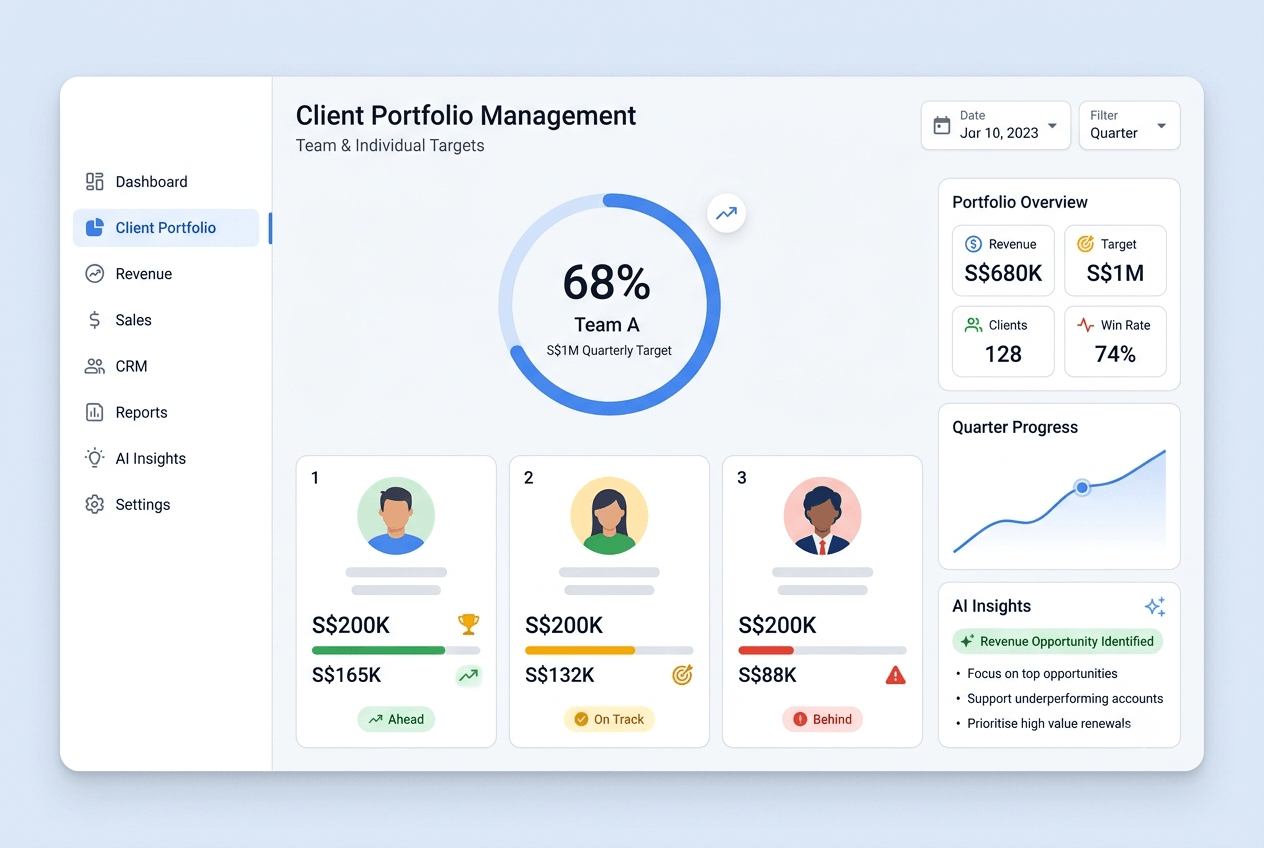Click the calendar icon in Date picker
The image size is (1264, 848).
click(x=942, y=125)
